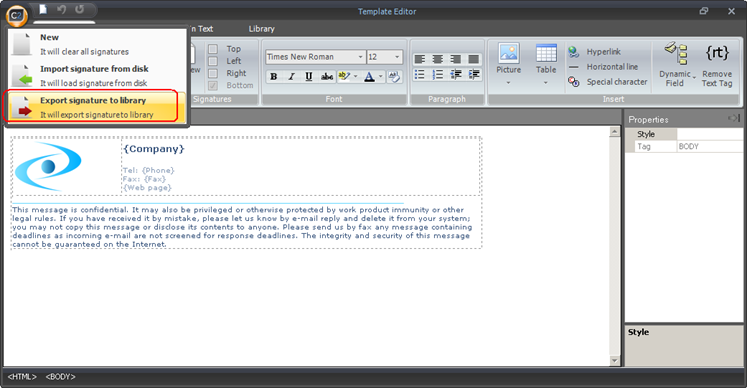Screen dimensions: 747x388
Task: Insert a Horizontal line
Action: pyautogui.click(x=603, y=67)
